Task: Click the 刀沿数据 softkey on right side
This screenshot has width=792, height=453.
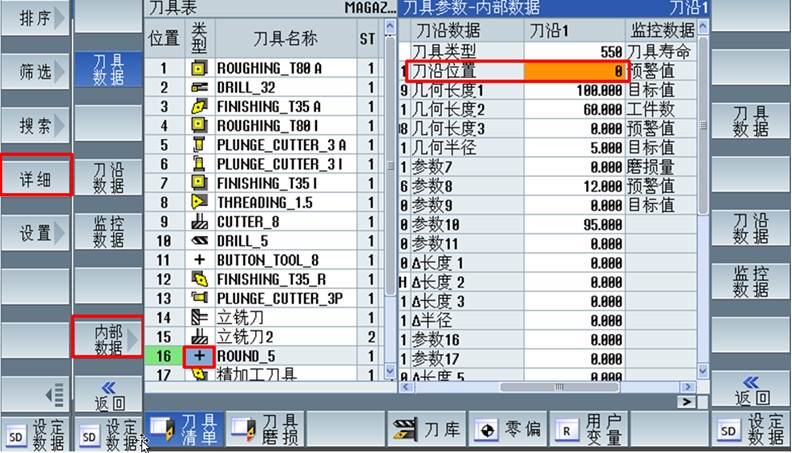Action: click(x=750, y=228)
